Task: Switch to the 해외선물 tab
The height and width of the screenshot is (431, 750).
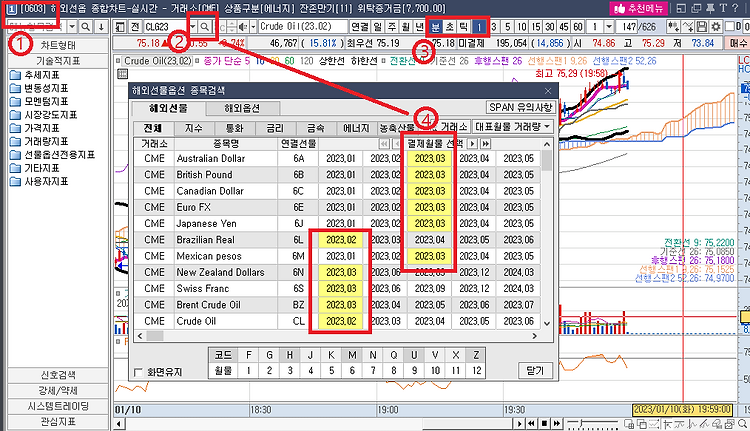Action: [169, 109]
